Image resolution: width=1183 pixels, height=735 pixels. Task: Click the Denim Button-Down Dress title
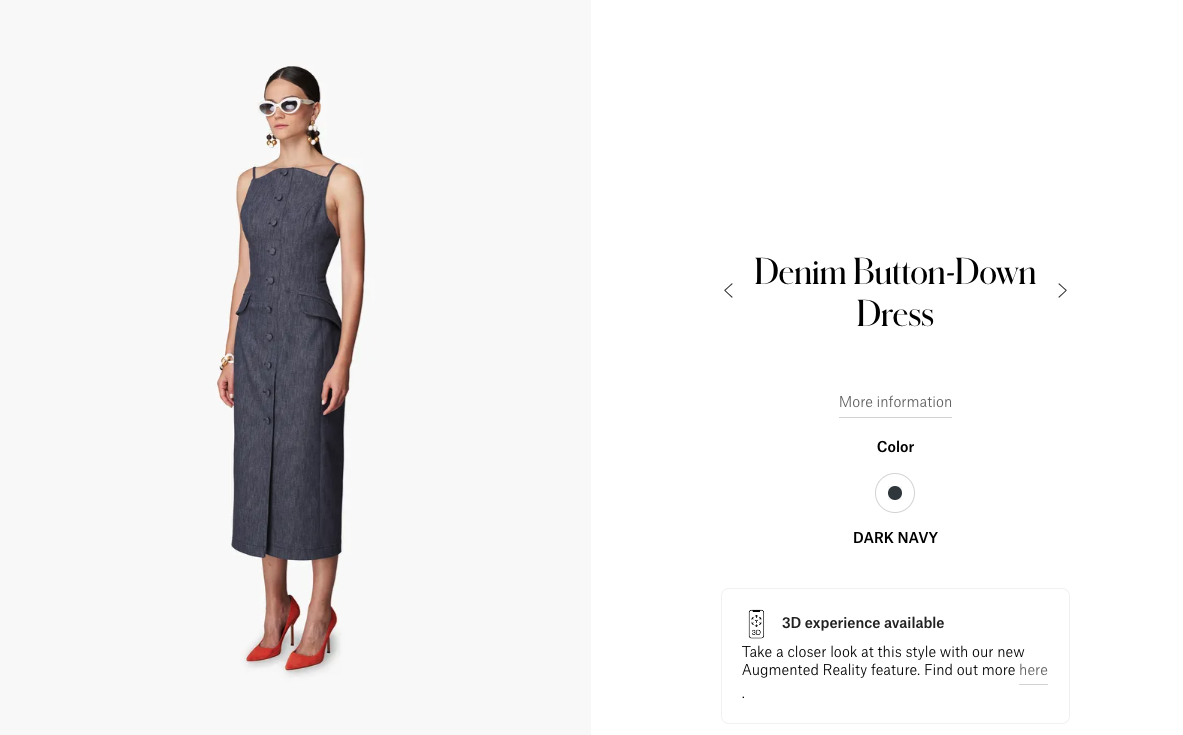click(895, 292)
